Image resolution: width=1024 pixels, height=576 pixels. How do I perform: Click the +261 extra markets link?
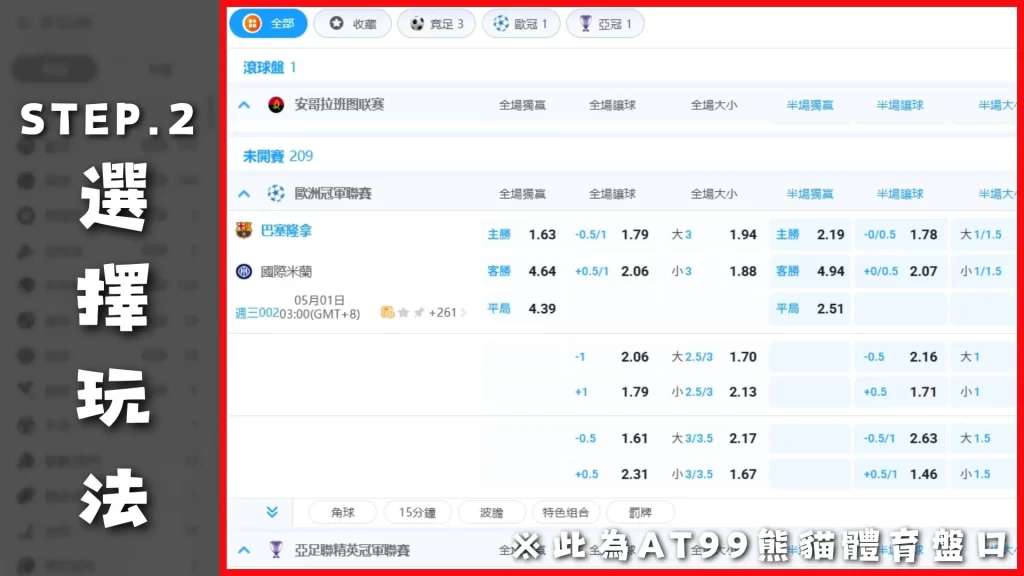click(443, 312)
